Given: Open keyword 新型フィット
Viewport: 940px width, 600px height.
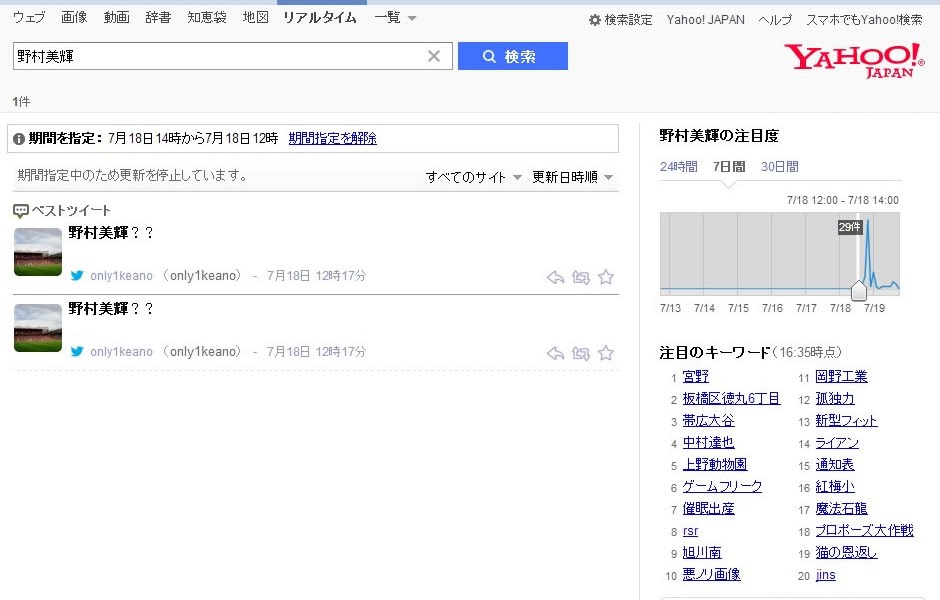Looking at the screenshot, I should (x=846, y=421).
